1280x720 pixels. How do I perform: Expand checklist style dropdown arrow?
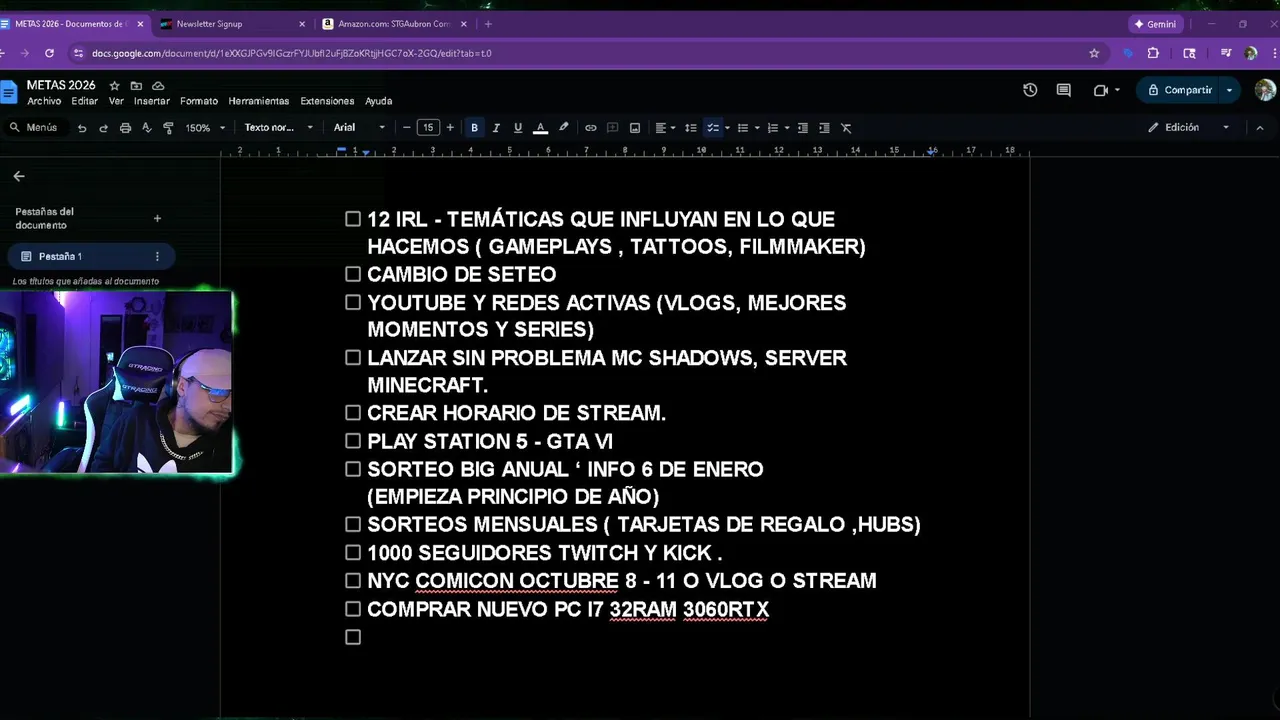(x=727, y=128)
